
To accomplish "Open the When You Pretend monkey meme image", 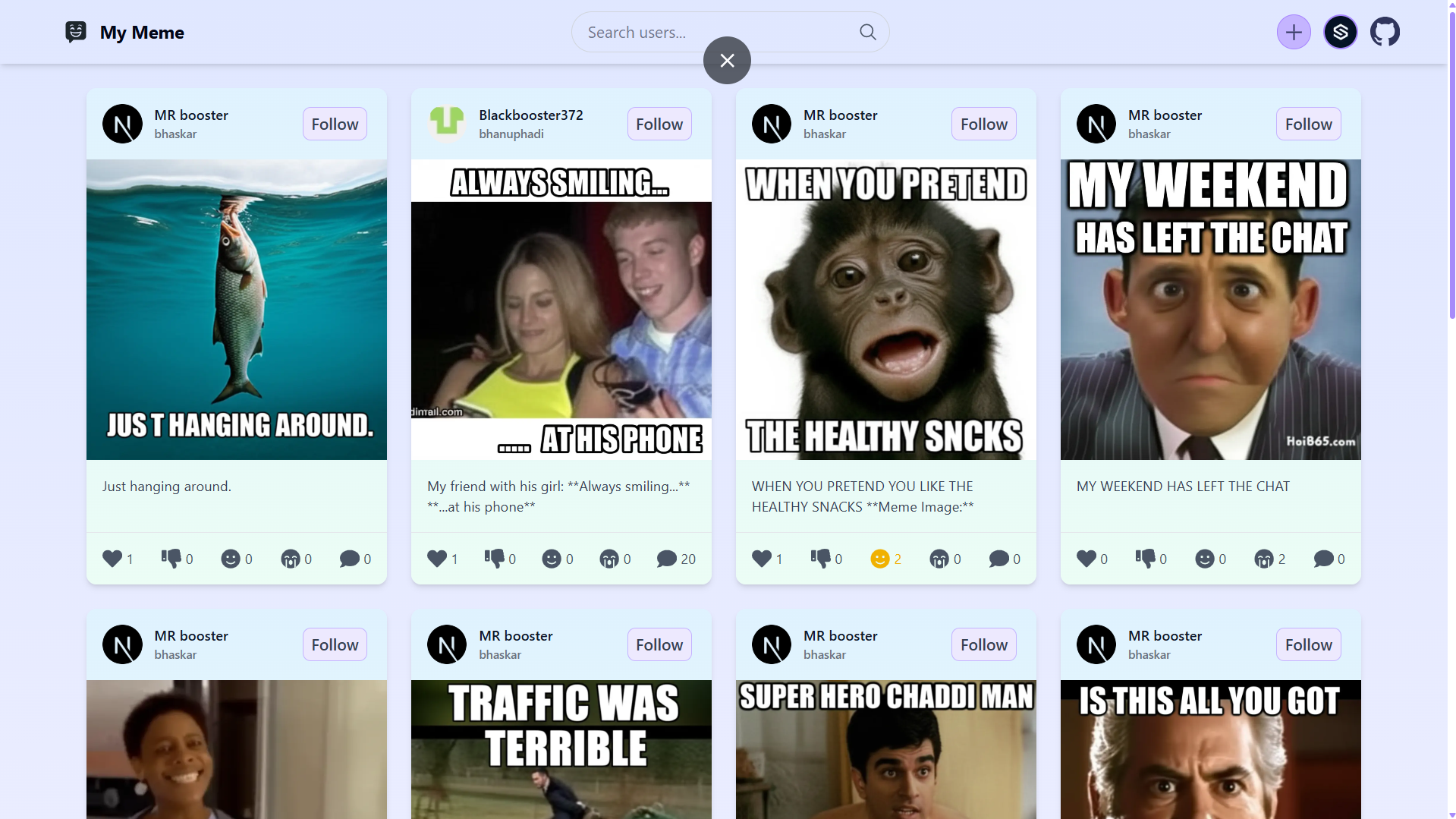I will coord(886,310).
